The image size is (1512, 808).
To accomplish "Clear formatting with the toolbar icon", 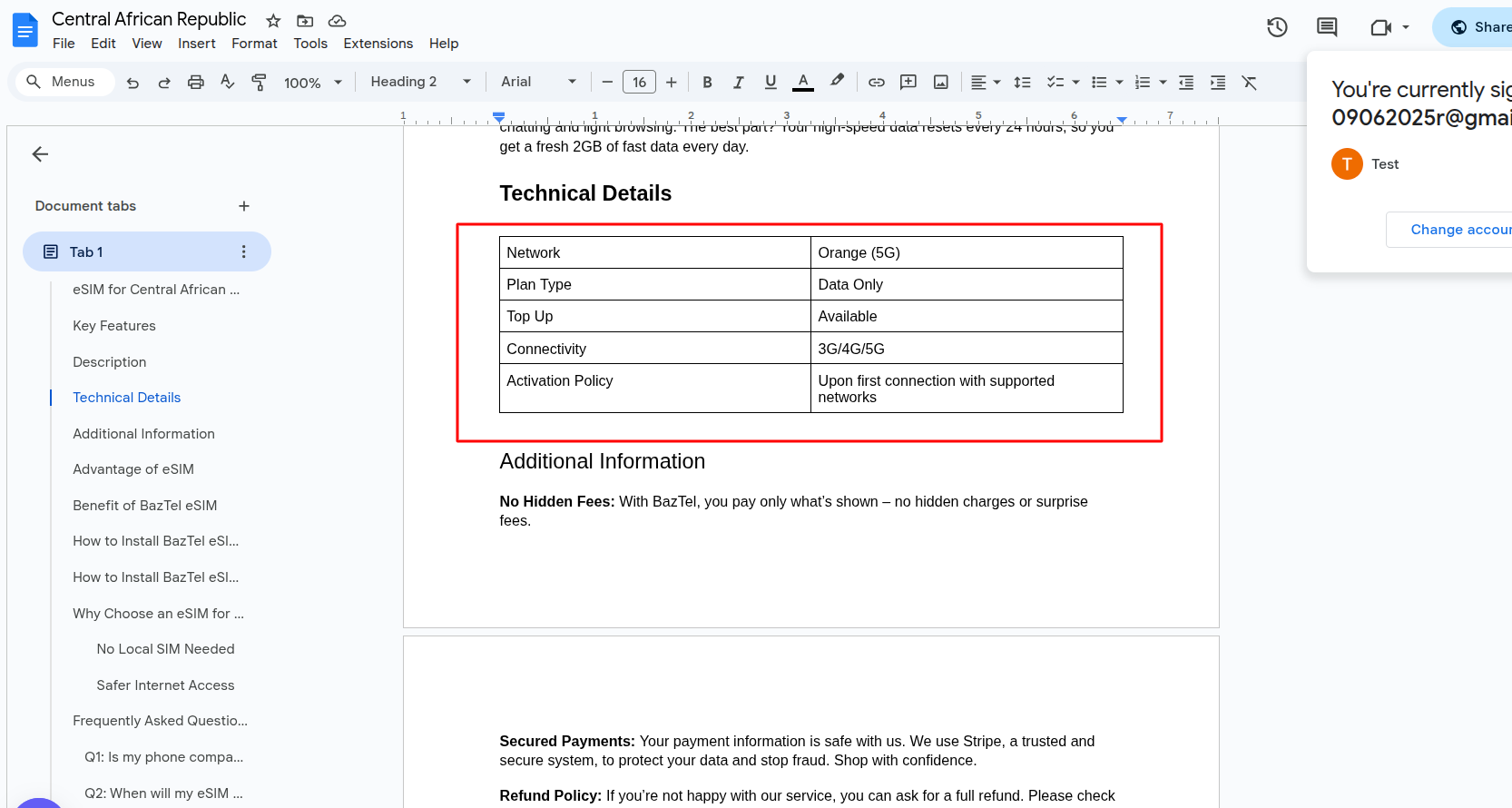I will pyautogui.click(x=1249, y=83).
